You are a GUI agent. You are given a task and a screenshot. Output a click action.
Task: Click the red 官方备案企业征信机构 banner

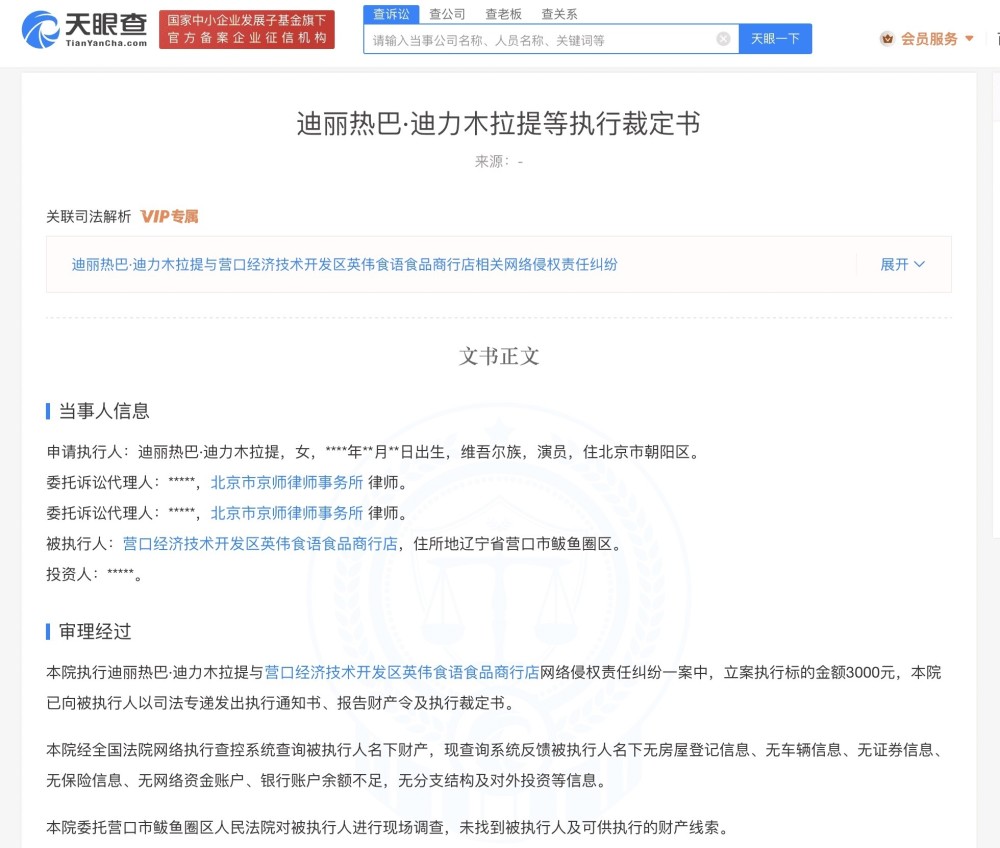coord(247,29)
